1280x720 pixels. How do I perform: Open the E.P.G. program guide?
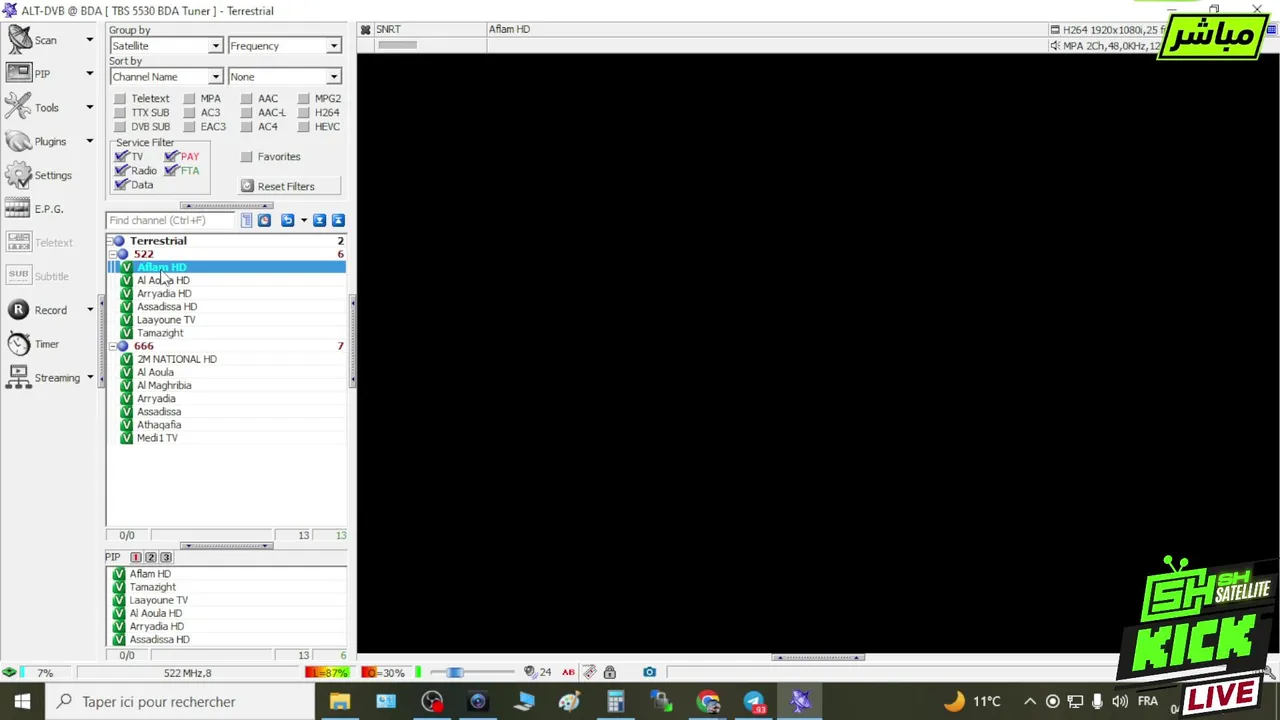coord(36,209)
